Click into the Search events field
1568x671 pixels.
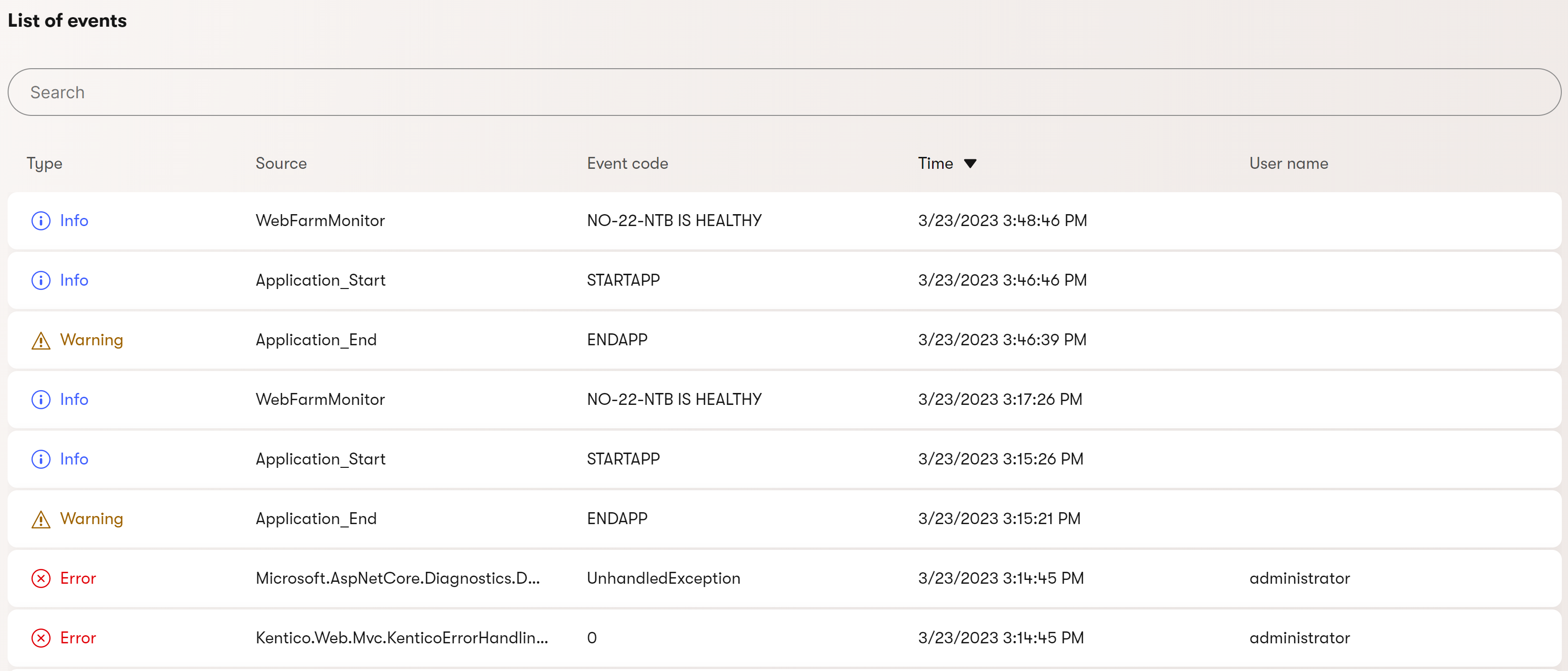pyautogui.click(x=783, y=92)
